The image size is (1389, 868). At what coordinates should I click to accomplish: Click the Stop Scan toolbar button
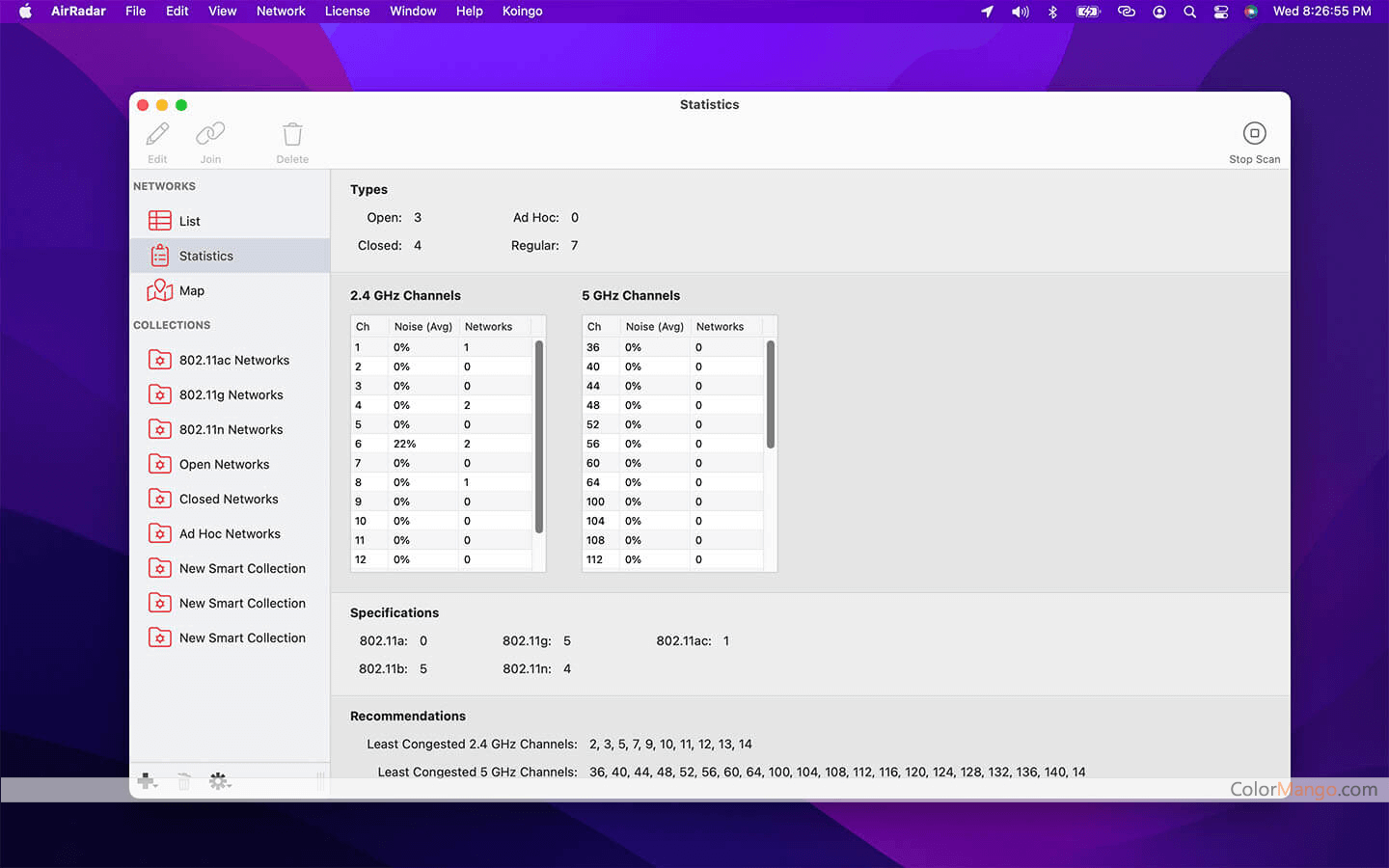tap(1254, 134)
